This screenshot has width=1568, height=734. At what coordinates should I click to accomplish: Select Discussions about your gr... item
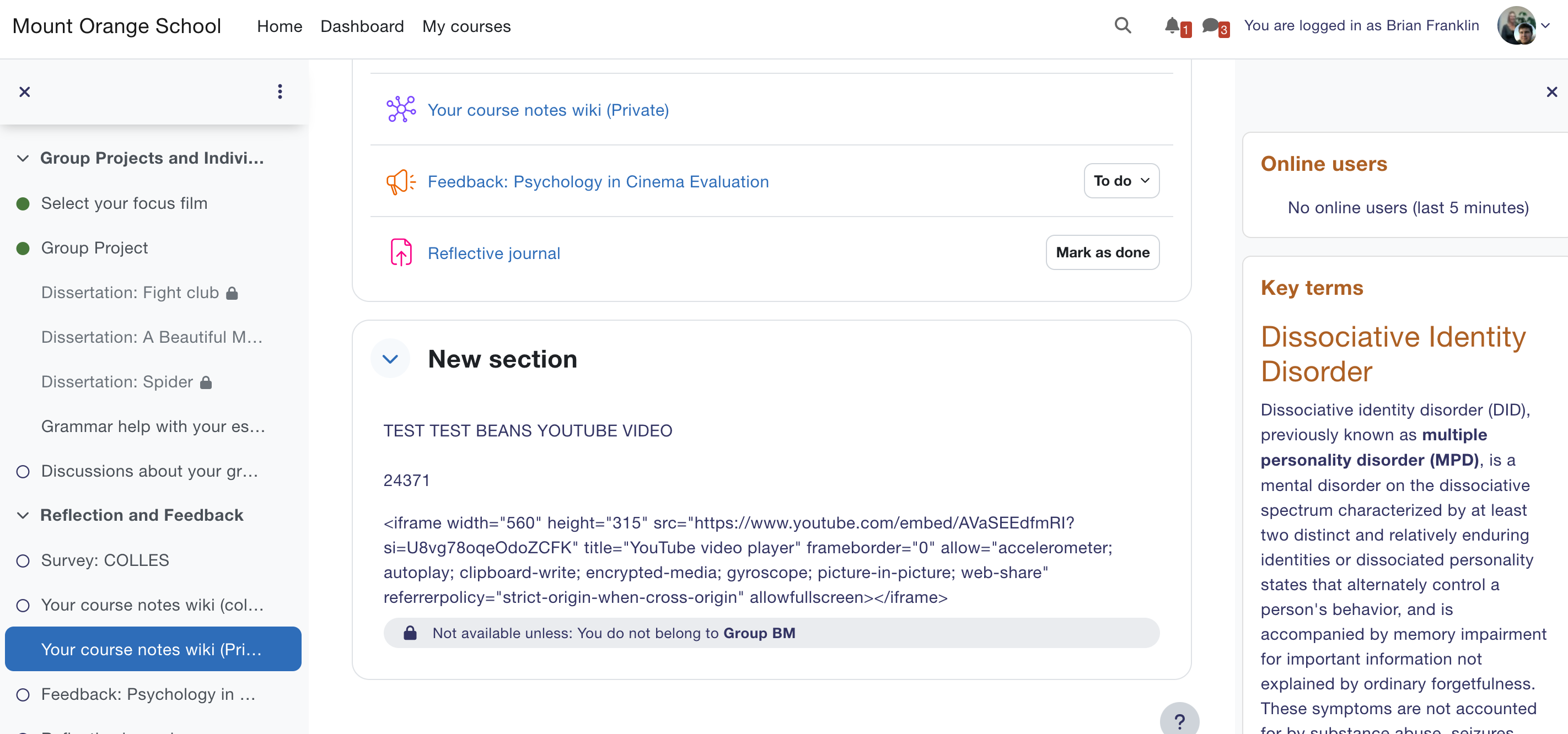[150, 471]
